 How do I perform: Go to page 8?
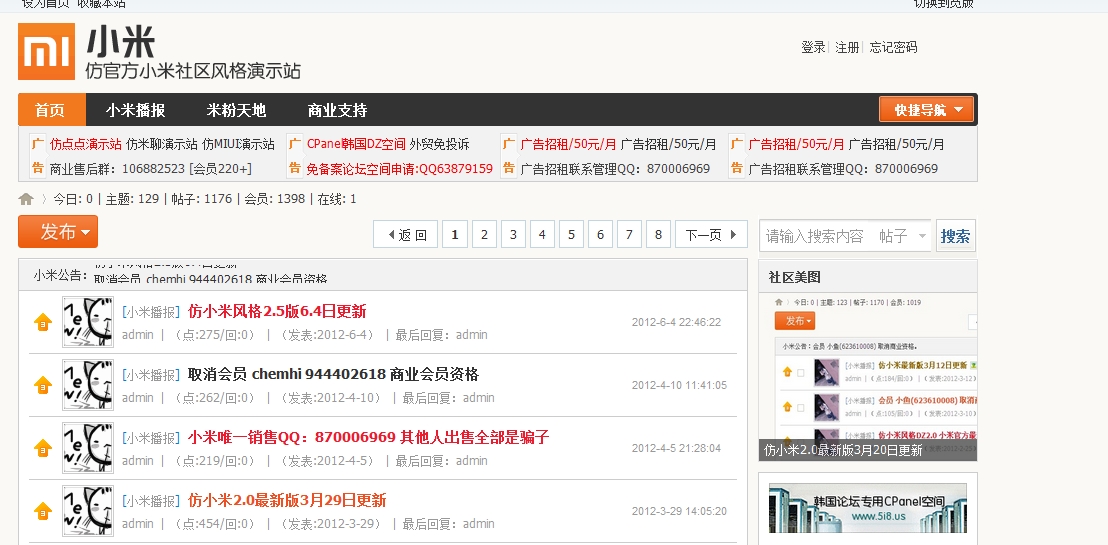(x=658, y=235)
